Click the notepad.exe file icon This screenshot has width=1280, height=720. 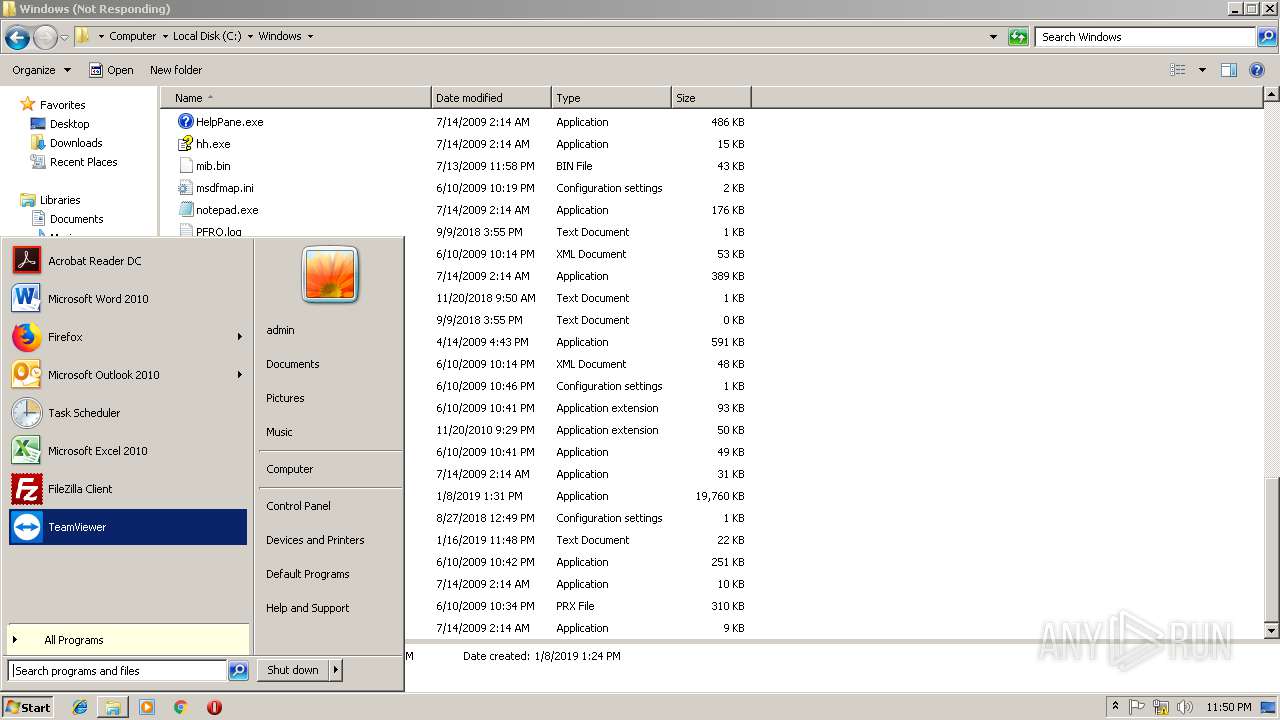click(x=185, y=210)
